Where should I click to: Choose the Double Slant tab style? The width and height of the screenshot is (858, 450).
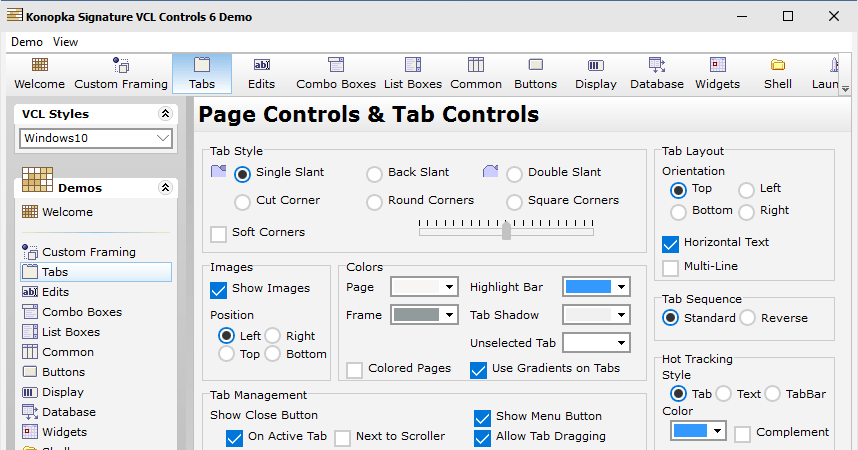(x=514, y=174)
